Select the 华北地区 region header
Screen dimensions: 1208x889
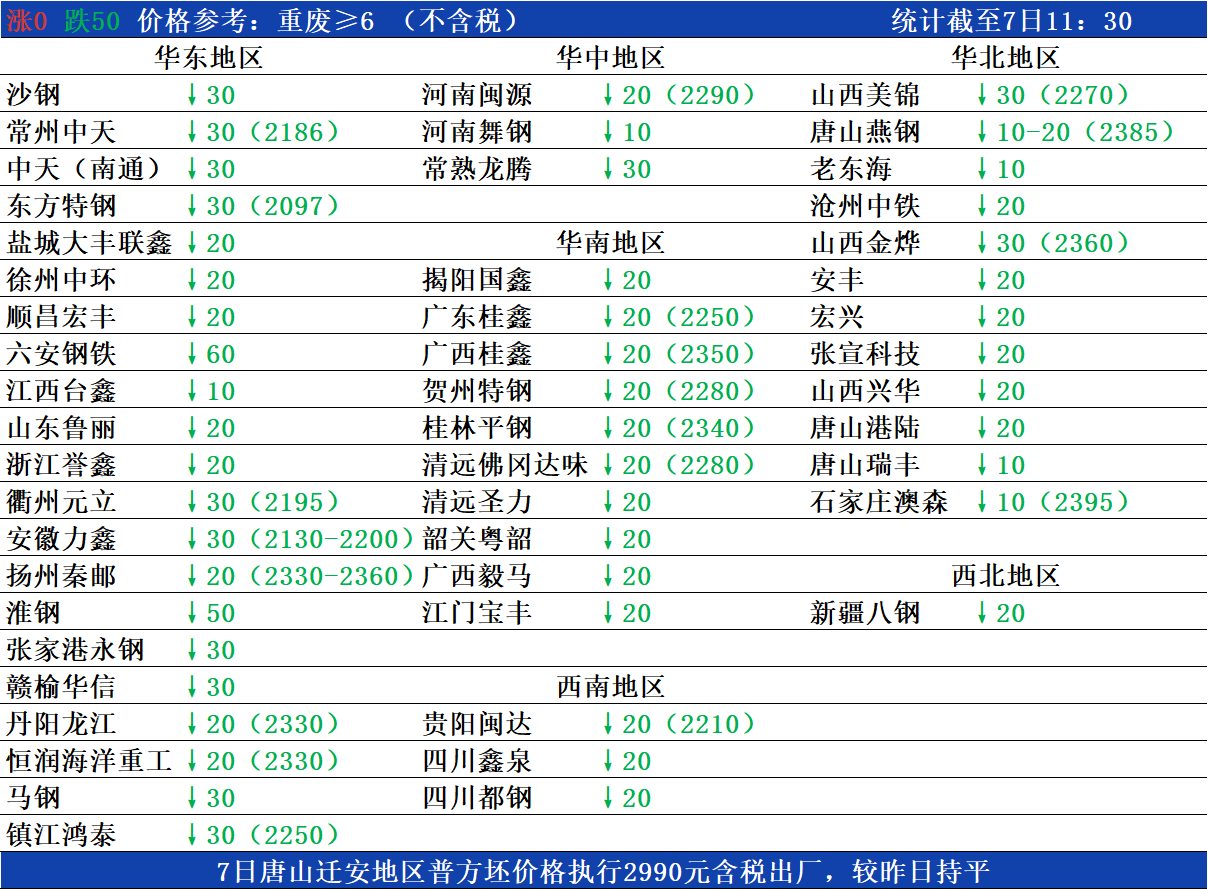(1005, 58)
